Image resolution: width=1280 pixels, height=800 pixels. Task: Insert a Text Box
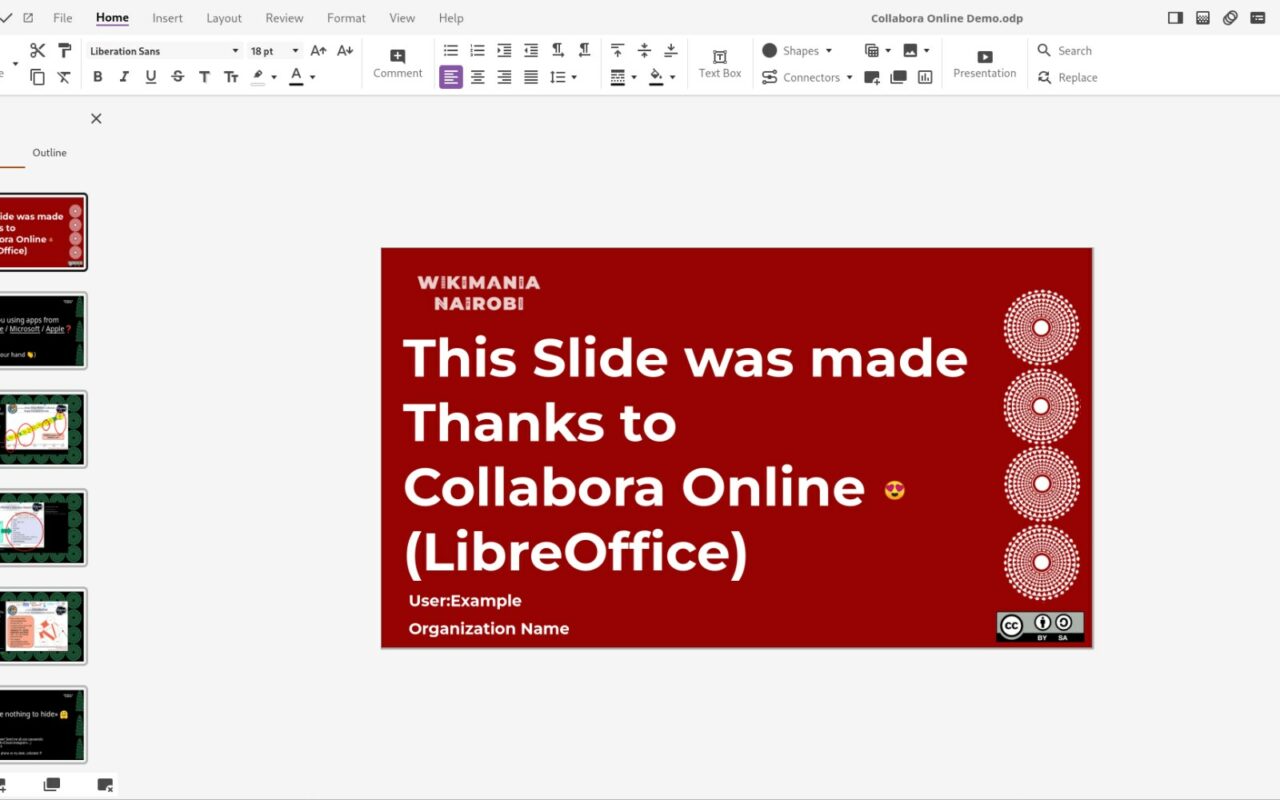(x=720, y=63)
